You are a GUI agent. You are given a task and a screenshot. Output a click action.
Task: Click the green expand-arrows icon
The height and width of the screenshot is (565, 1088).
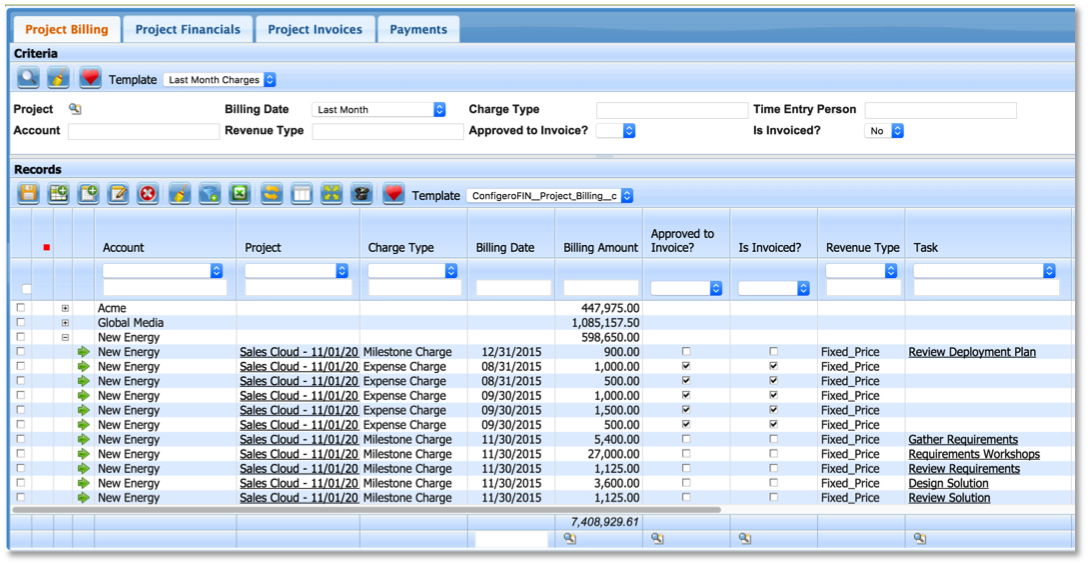click(332, 194)
